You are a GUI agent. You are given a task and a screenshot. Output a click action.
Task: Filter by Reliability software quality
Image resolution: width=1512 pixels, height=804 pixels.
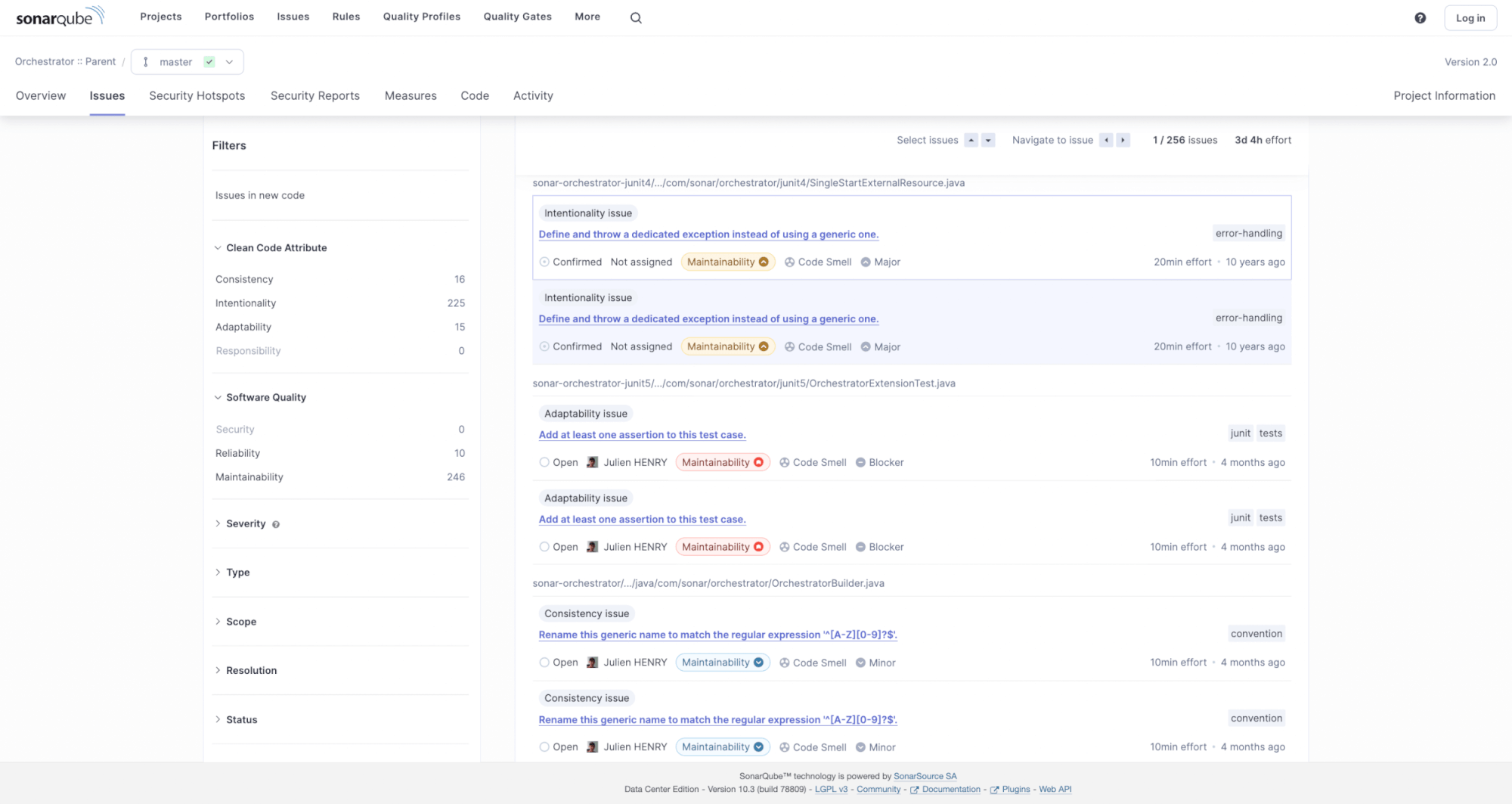(x=340, y=453)
